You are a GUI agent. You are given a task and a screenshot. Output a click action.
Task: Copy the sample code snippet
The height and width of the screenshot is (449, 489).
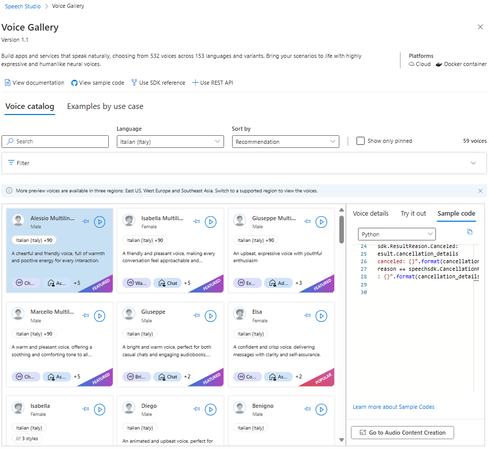(470, 232)
